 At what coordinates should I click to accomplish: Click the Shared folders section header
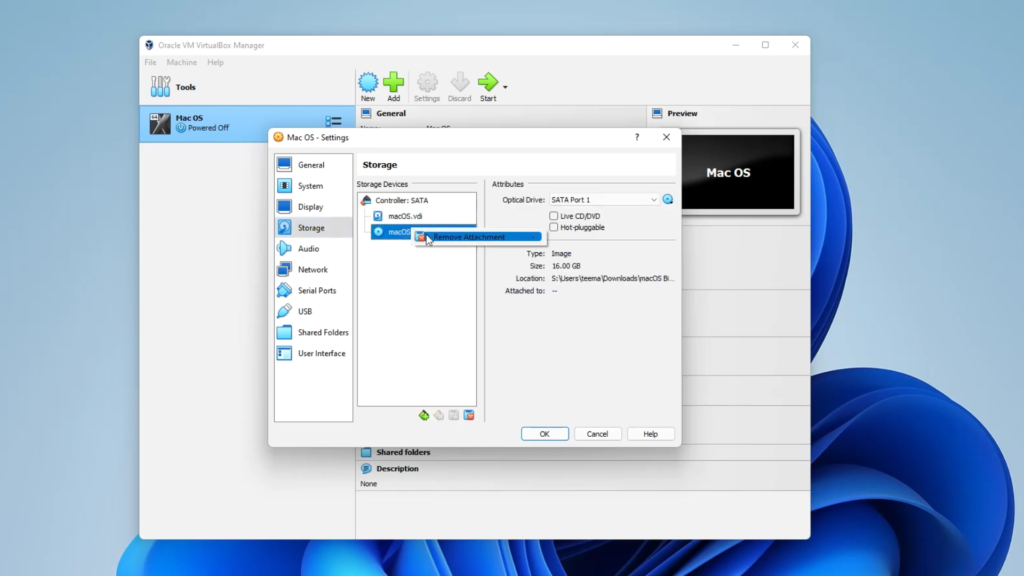coord(403,452)
